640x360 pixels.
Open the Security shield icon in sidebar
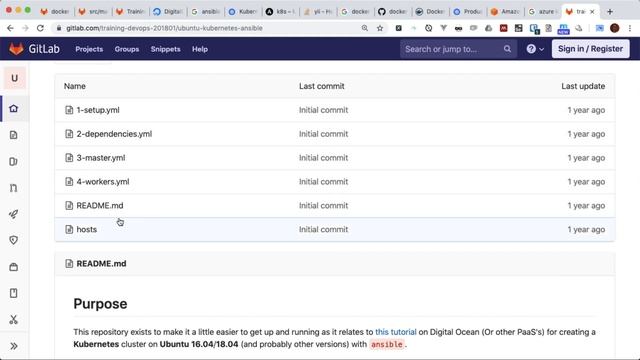13,240
